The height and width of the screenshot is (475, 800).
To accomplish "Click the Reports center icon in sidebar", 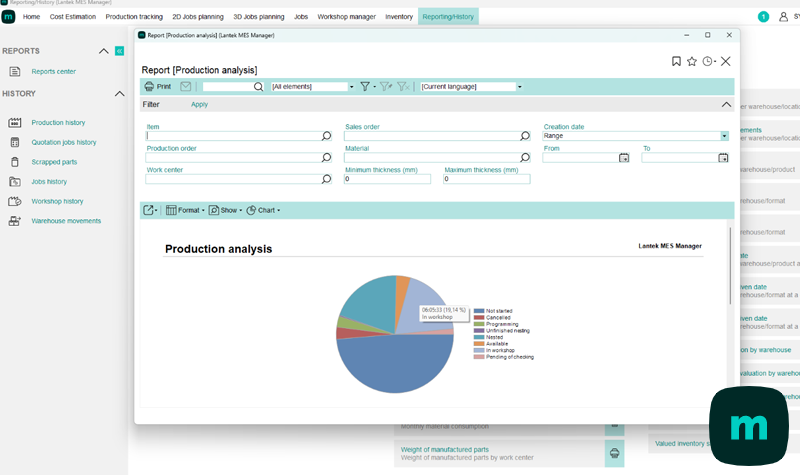I will [15, 71].
